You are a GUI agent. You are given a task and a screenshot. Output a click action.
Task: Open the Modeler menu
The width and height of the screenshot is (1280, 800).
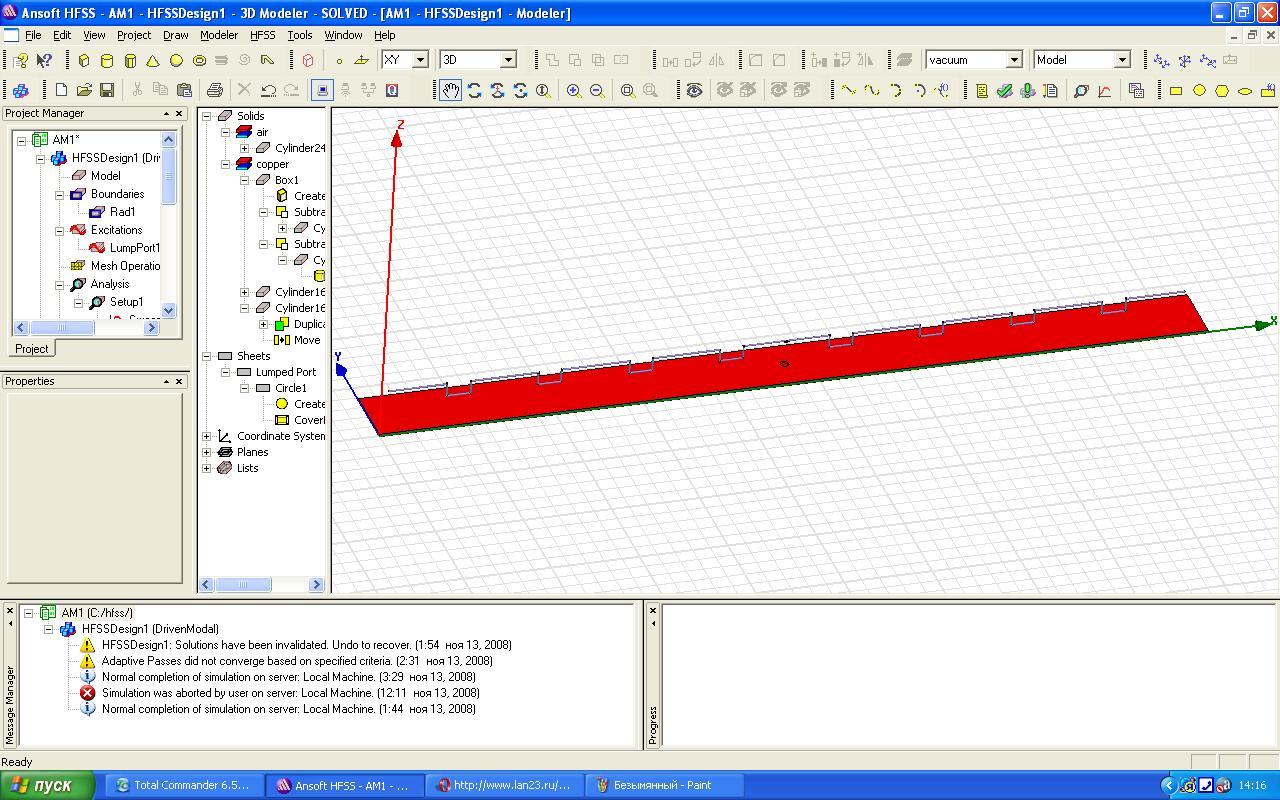(x=219, y=35)
